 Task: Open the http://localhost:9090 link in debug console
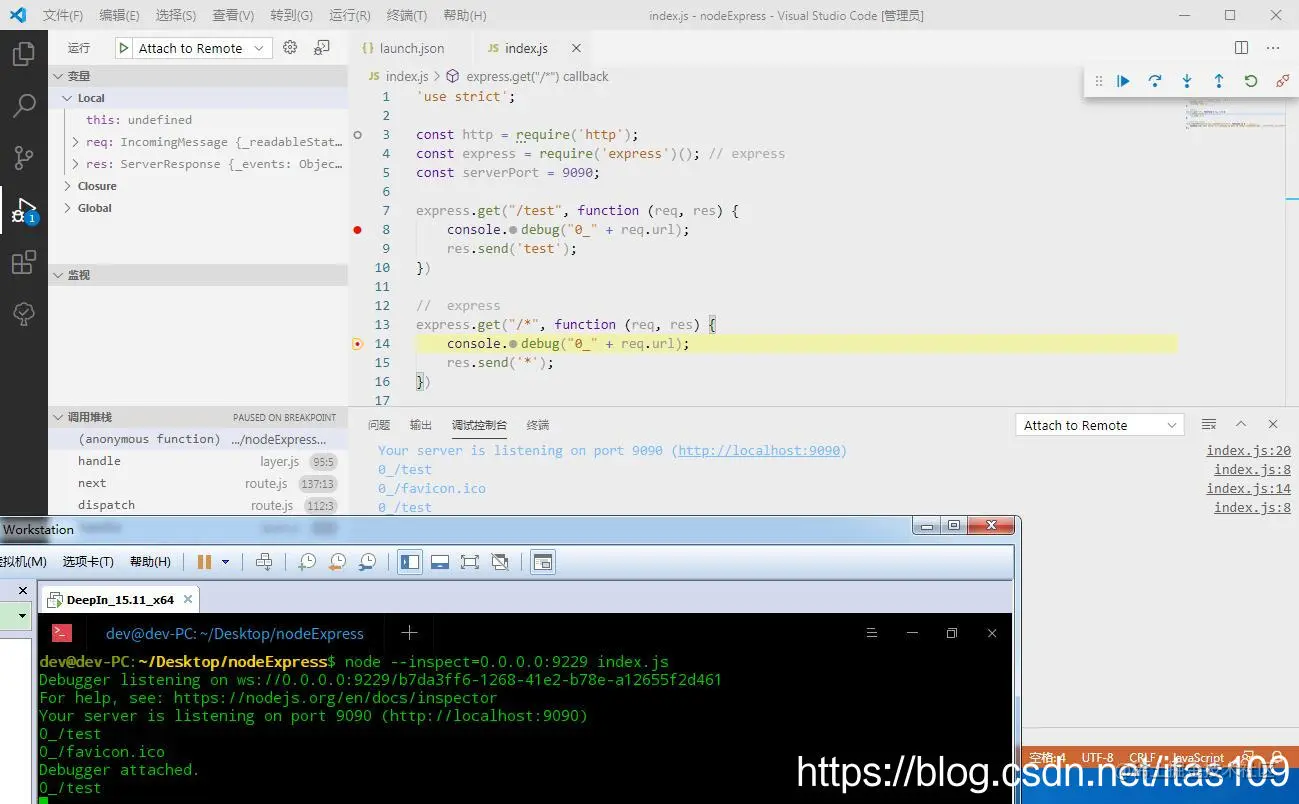click(760, 451)
